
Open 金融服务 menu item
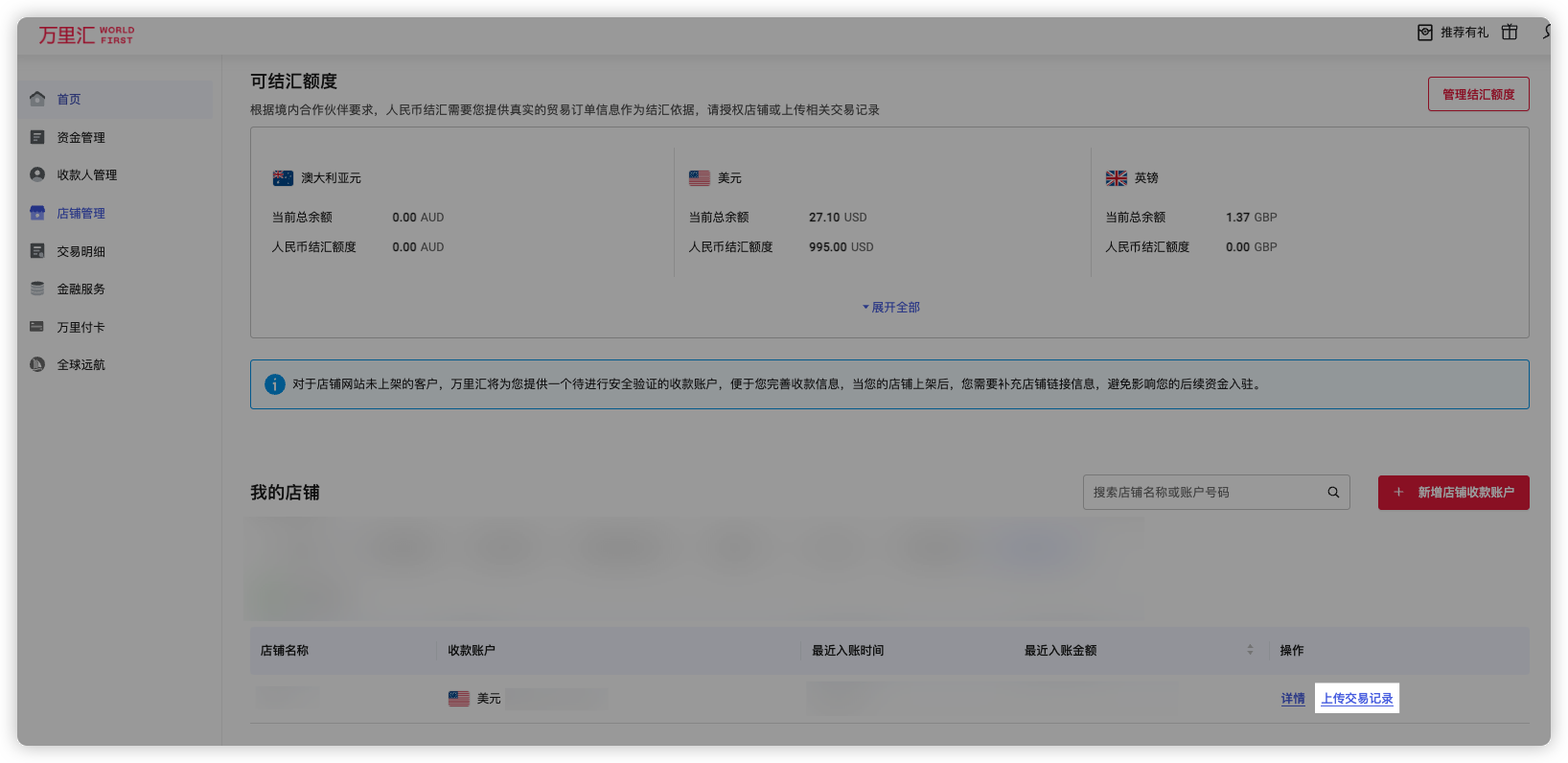[x=81, y=289]
